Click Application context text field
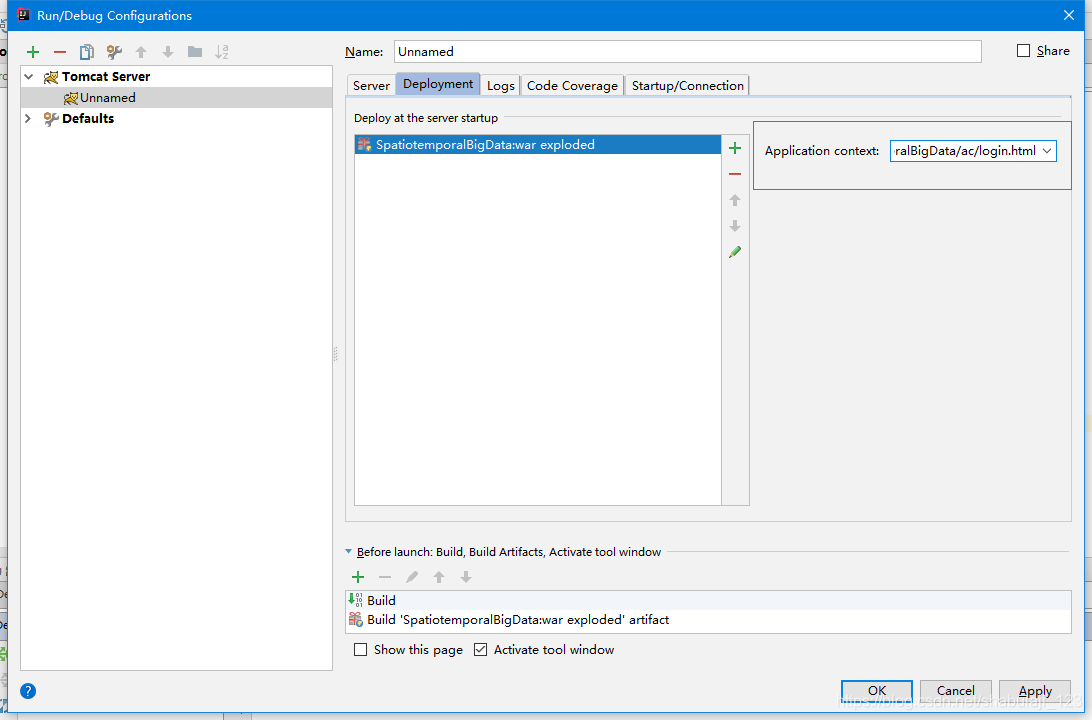 click(x=965, y=151)
